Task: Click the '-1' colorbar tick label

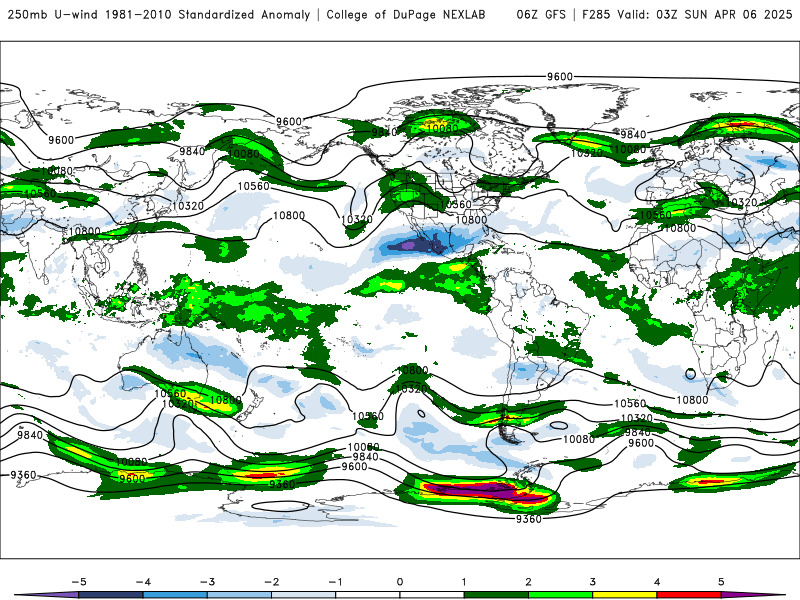Action: (336, 582)
